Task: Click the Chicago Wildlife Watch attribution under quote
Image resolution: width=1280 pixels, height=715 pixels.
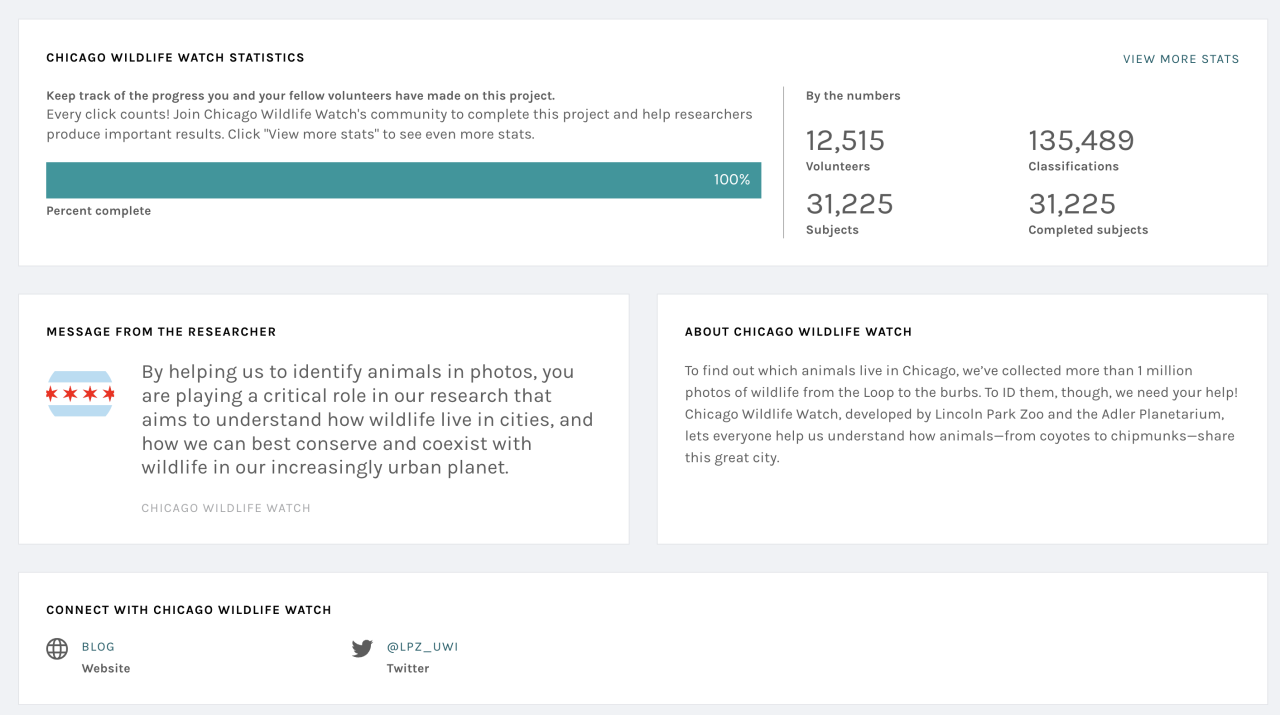Action: [226, 508]
